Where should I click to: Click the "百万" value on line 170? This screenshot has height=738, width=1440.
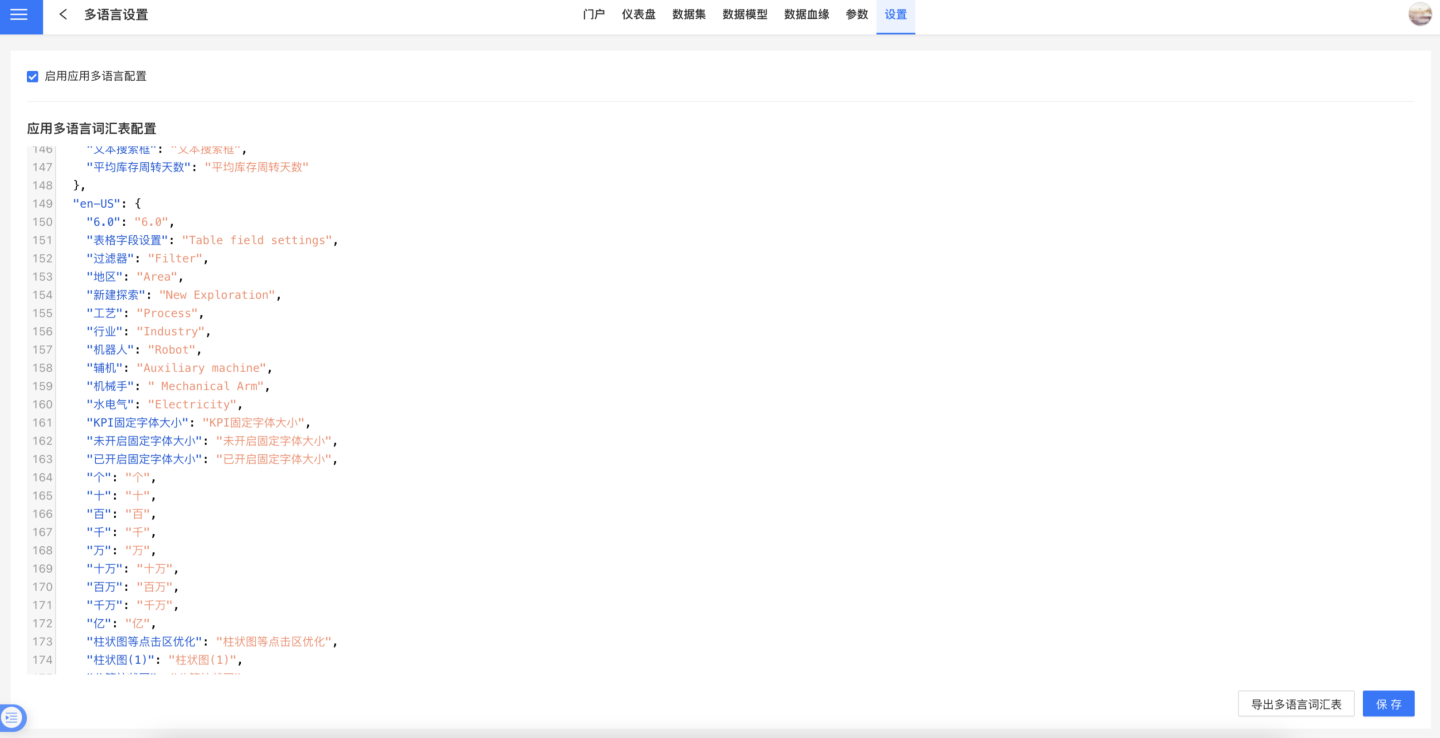click(x=156, y=587)
